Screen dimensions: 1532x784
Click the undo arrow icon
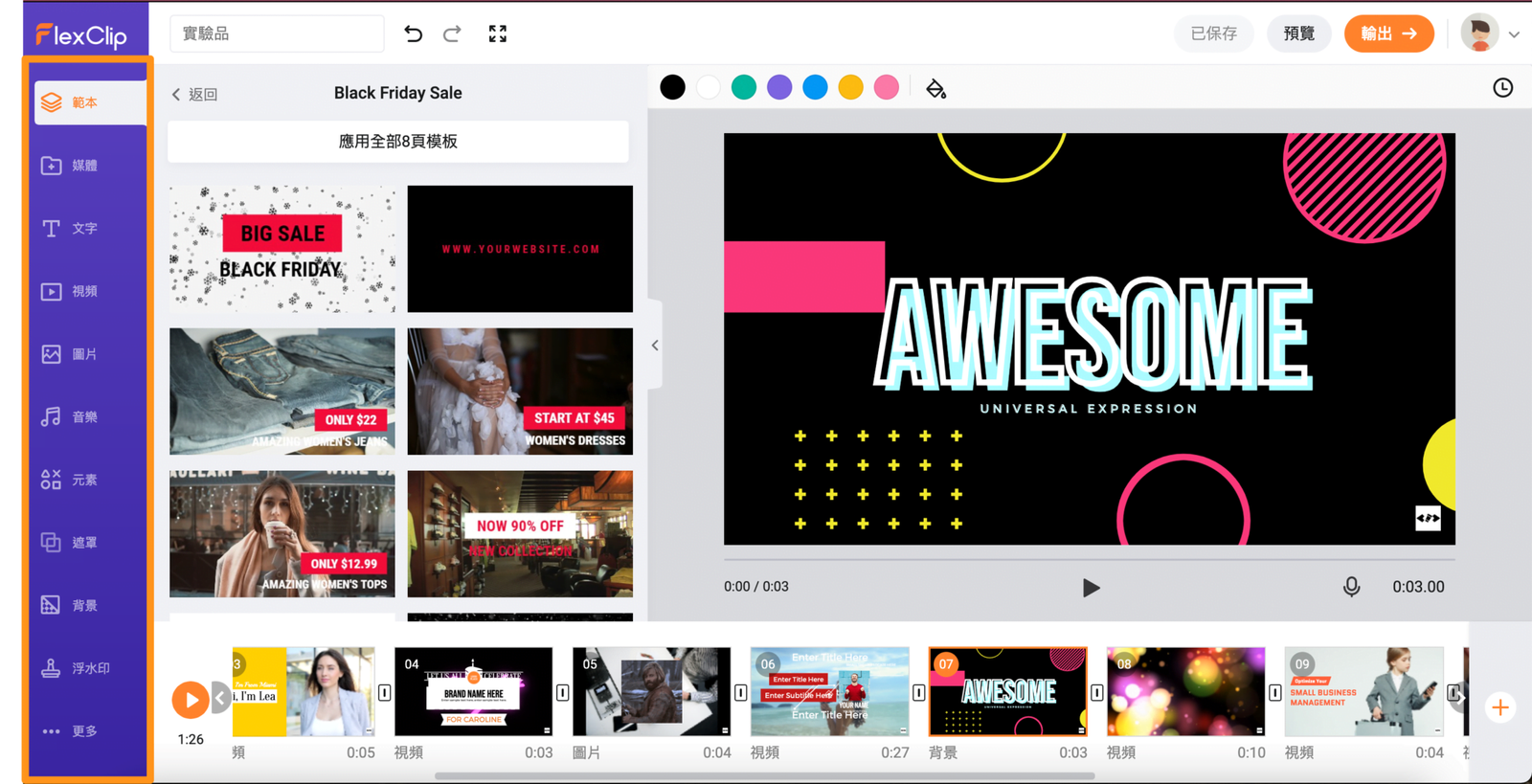[x=413, y=34]
